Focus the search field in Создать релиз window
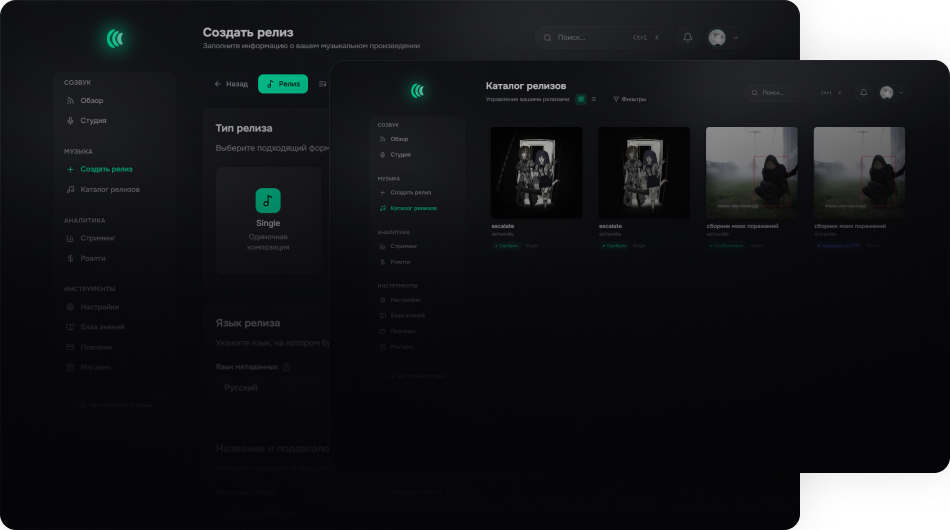The height and width of the screenshot is (530, 950). [x=600, y=38]
